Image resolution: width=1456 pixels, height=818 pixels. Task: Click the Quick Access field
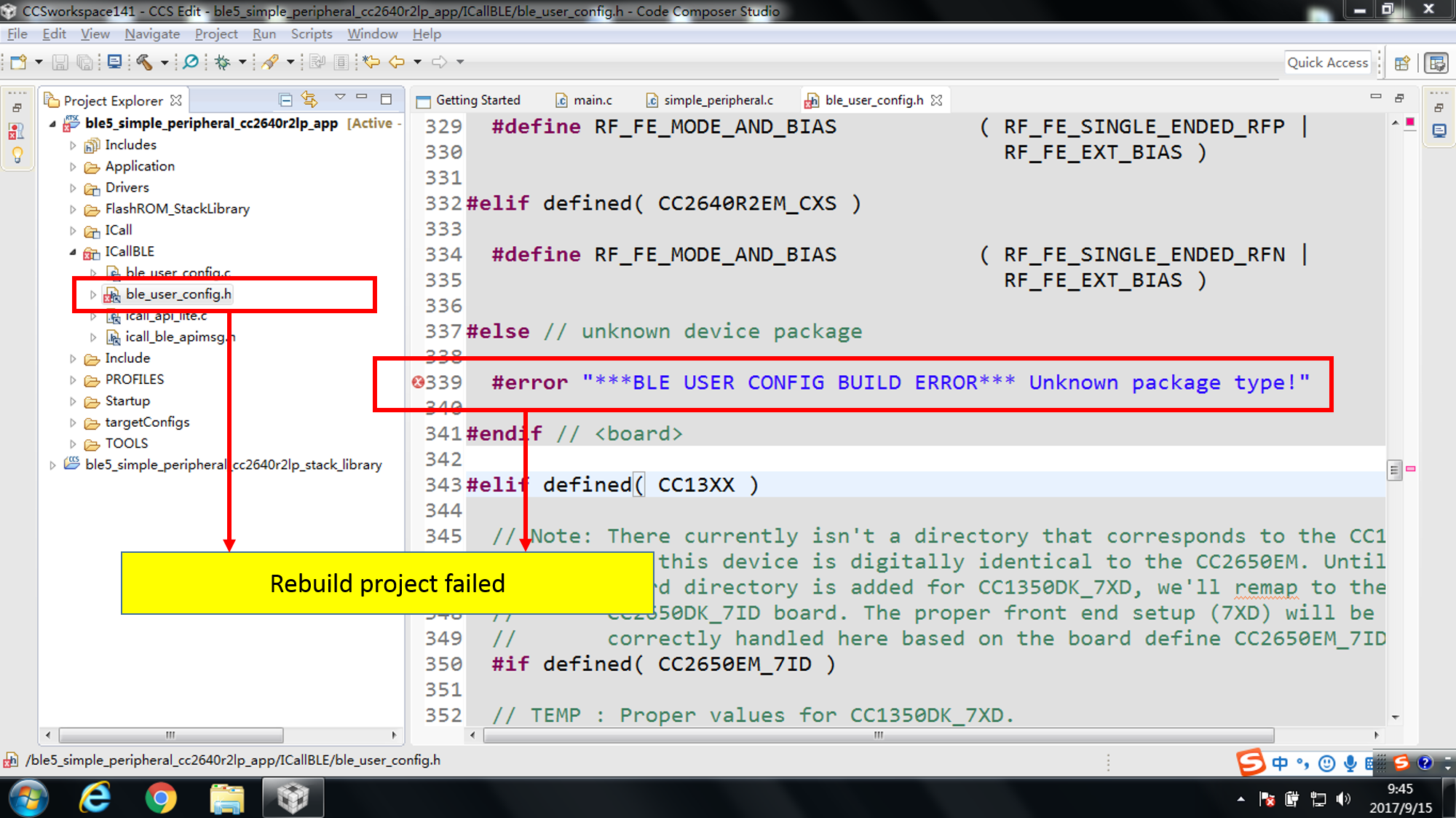[1326, 63]
